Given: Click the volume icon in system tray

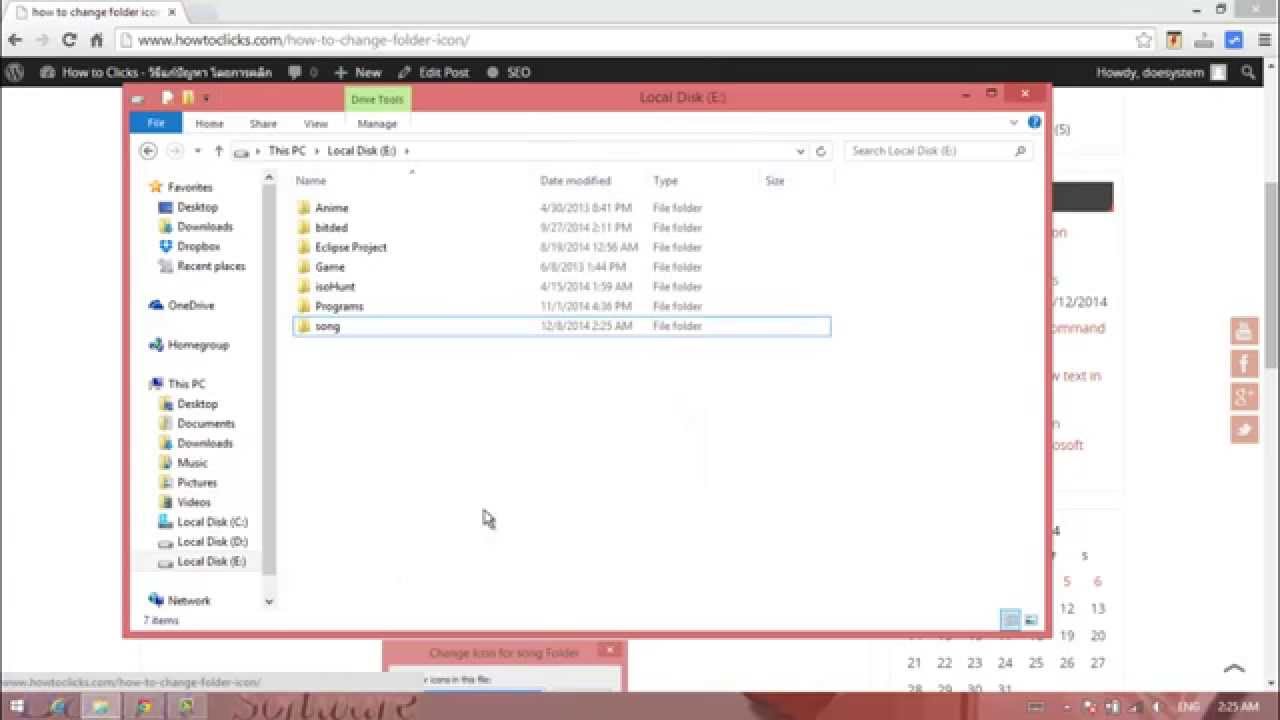Looking at the screenshot, I should tap(1156, 707).
